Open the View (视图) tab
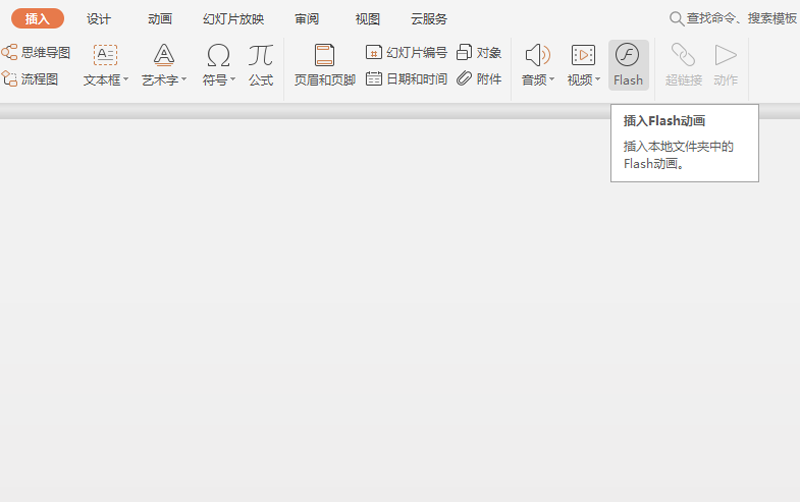 [x=367, y=19]
